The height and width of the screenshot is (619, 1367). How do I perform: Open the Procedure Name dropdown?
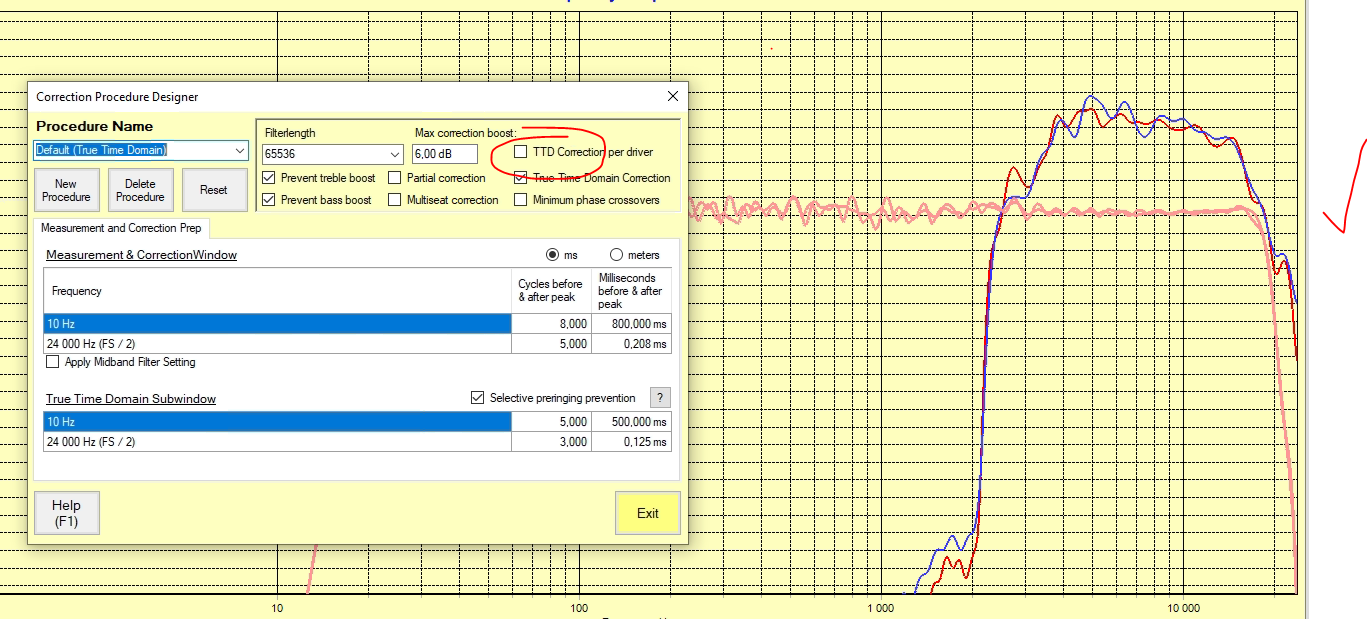click(x=239, y=150)
